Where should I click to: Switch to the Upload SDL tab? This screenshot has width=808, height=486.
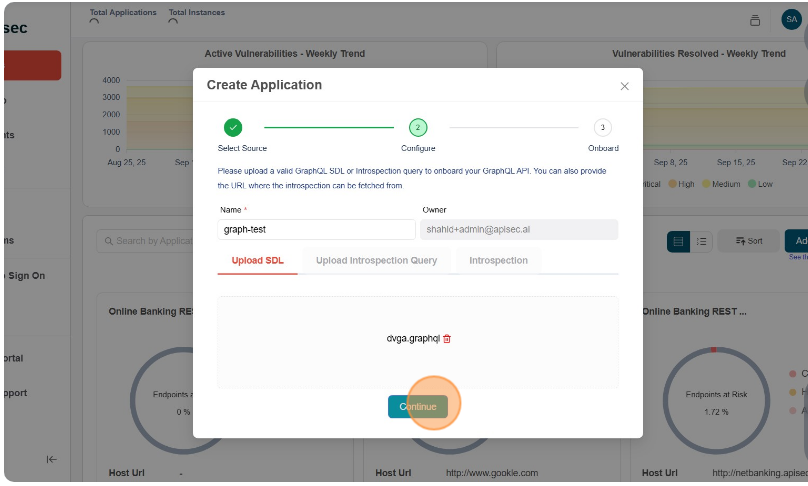(258, 260)
